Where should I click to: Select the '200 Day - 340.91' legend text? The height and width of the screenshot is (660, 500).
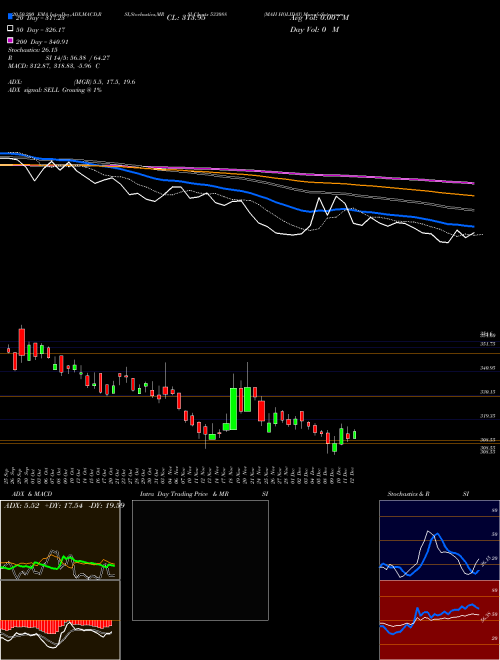(42, 42)
